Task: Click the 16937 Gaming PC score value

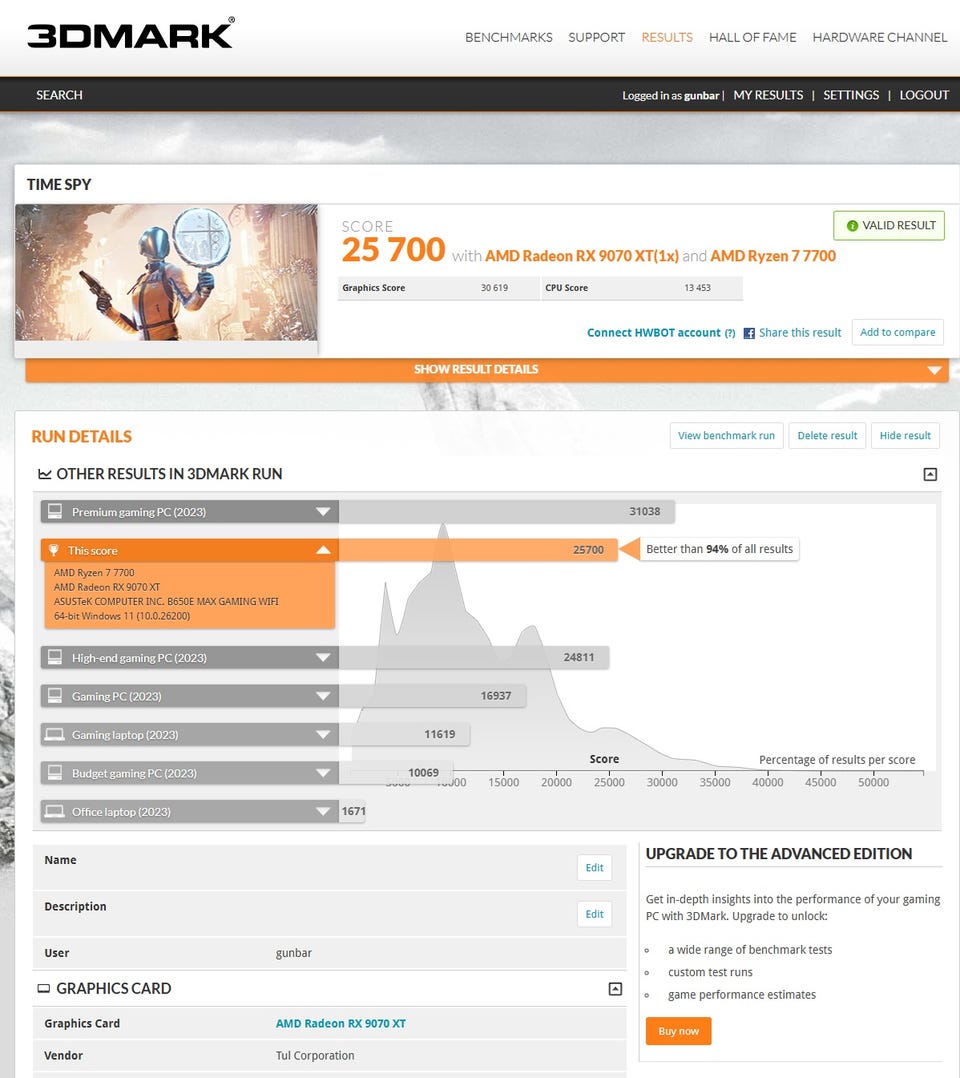Action: point(496,696)
